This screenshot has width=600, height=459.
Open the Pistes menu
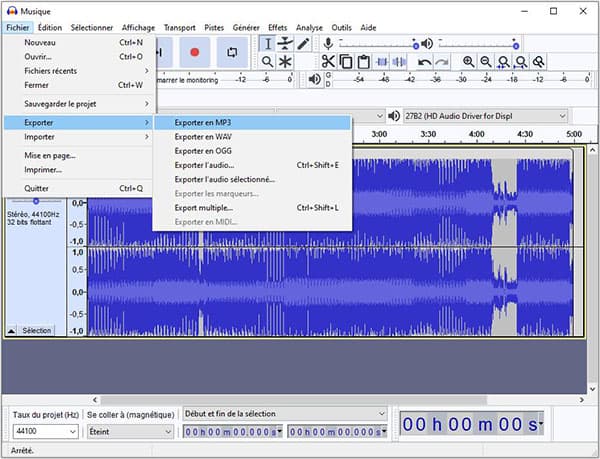[x=214, y=28]
